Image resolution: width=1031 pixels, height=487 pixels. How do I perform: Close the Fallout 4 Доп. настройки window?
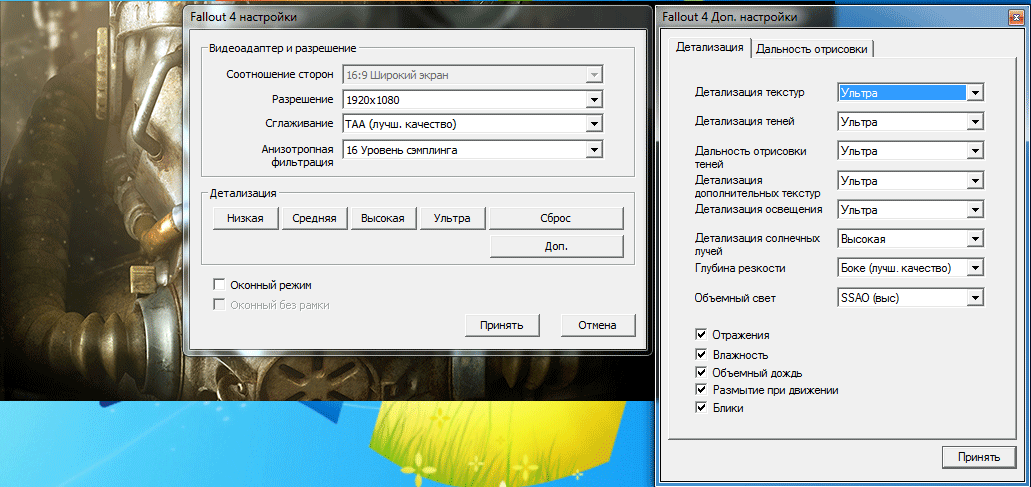[x=1015, y=16]
